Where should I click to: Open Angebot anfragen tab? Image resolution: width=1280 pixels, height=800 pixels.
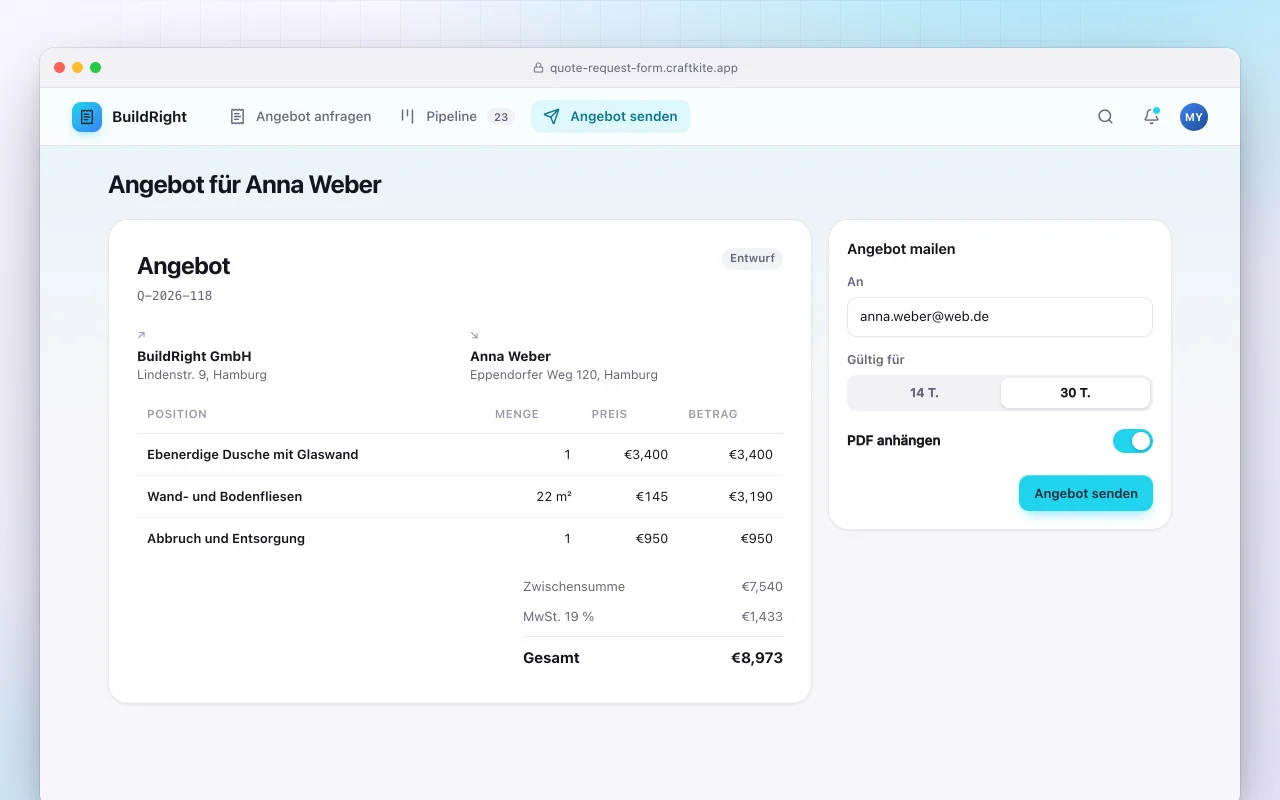coord(300,117)
